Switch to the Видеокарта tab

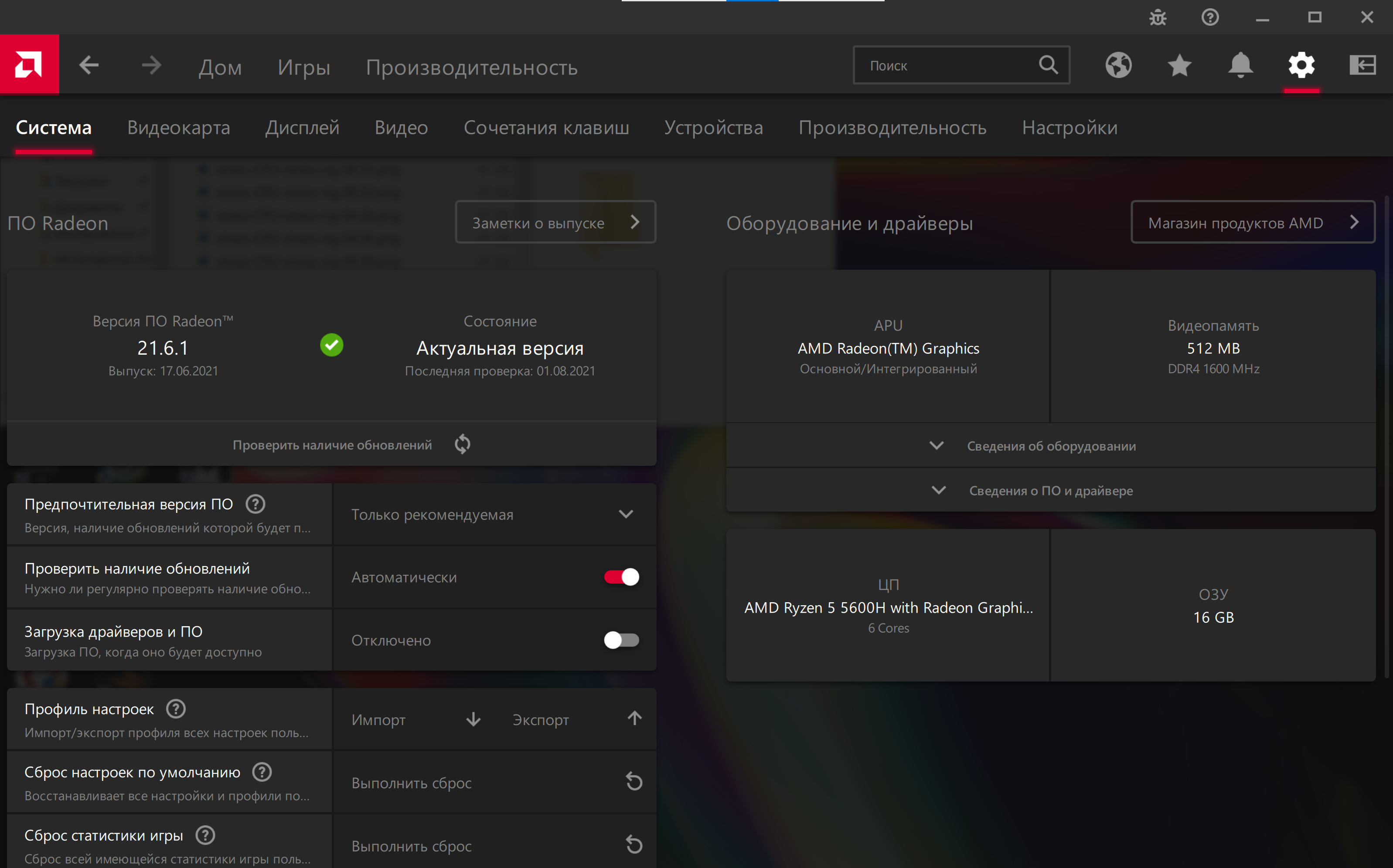(179, 127)
